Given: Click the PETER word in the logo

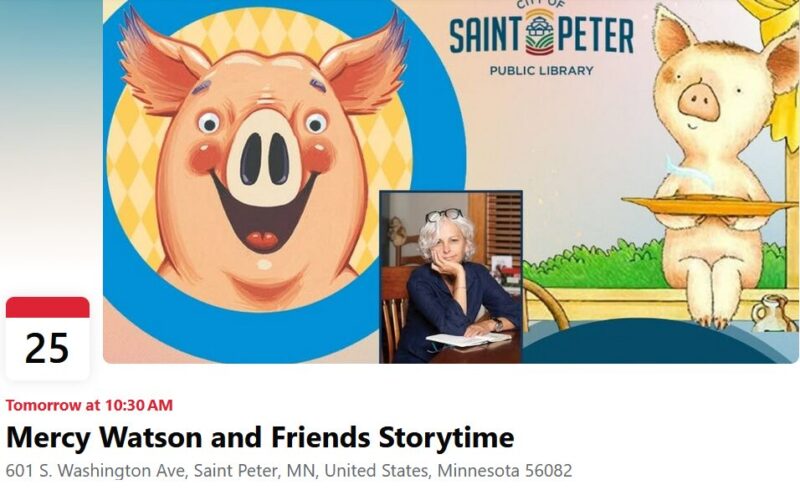Looking at the screenshot, I should [x=594, y=35].
